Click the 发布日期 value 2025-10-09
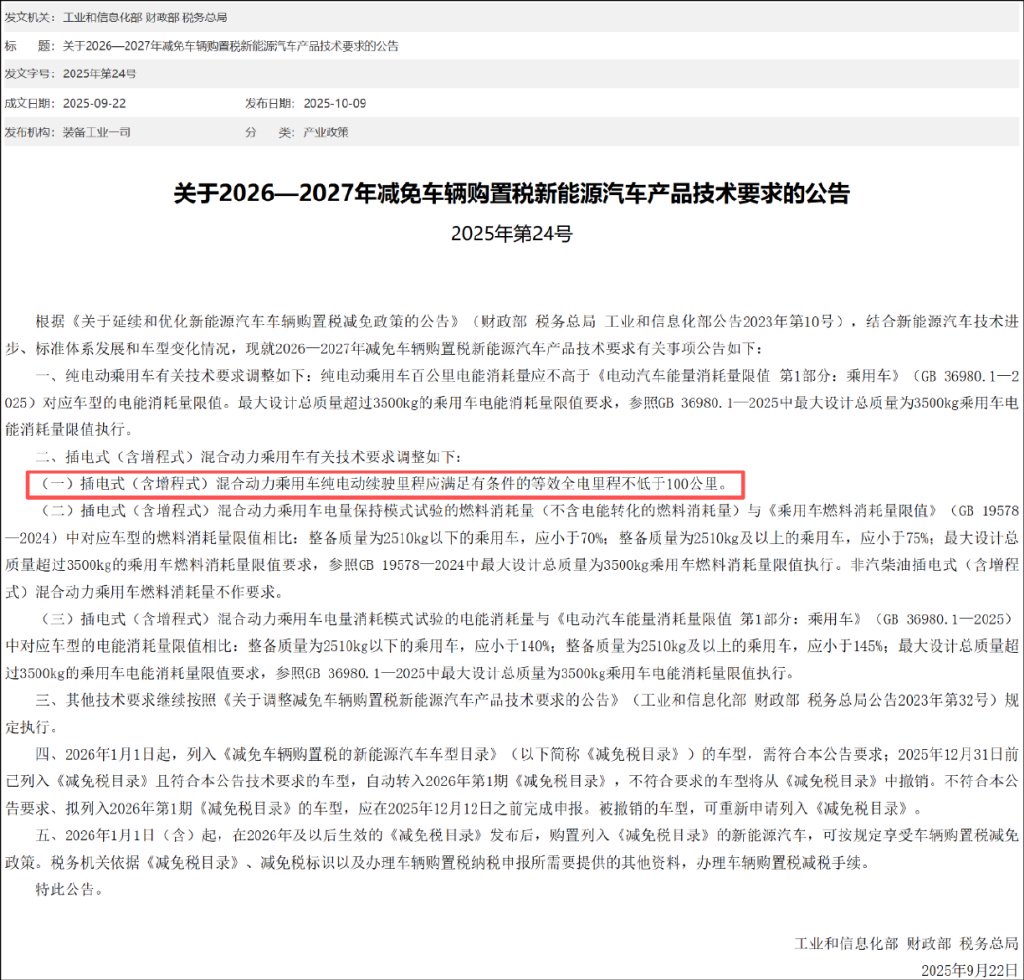This screenshot has width=1024, height=980. pyautogui.click(x=335, y=103)
